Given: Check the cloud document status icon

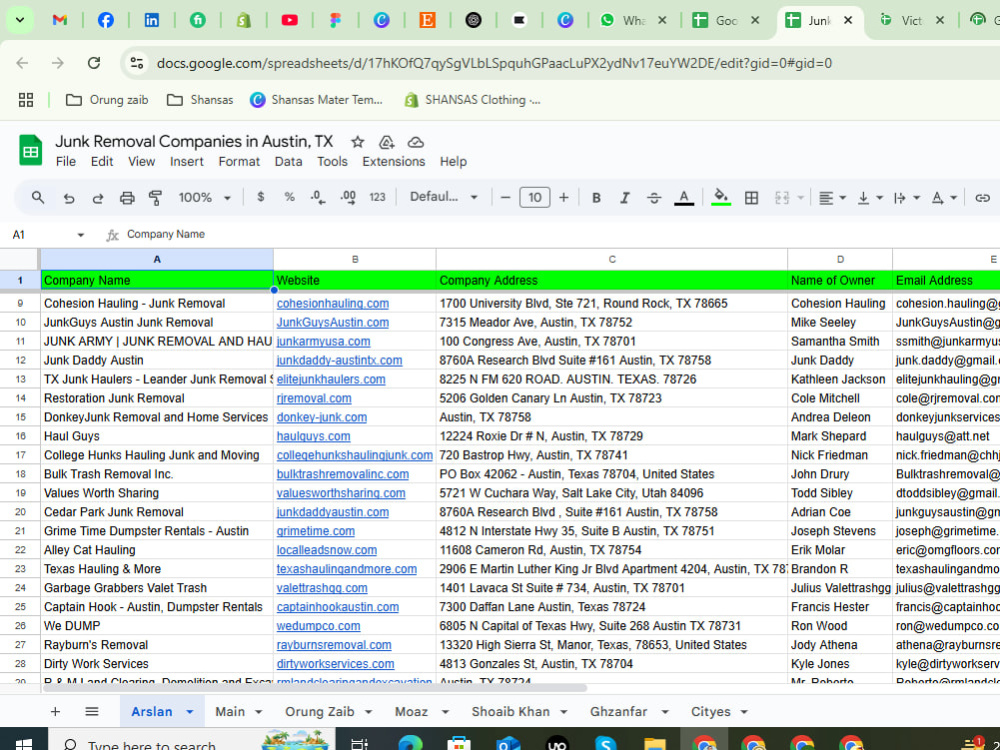Looking at the screenshot, I should (x=416, y=142).
